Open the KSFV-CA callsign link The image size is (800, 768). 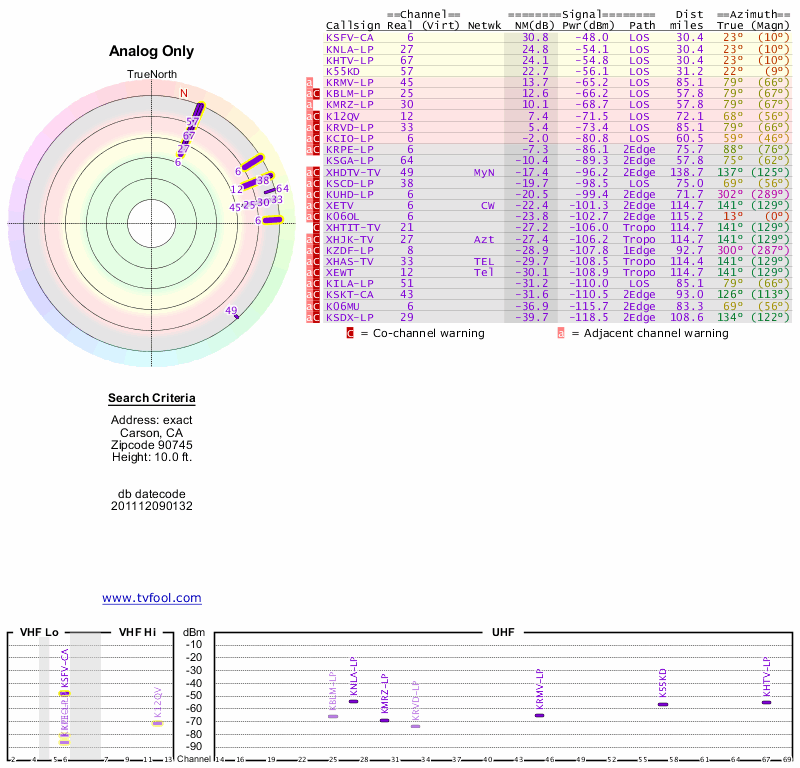point(350,37)
